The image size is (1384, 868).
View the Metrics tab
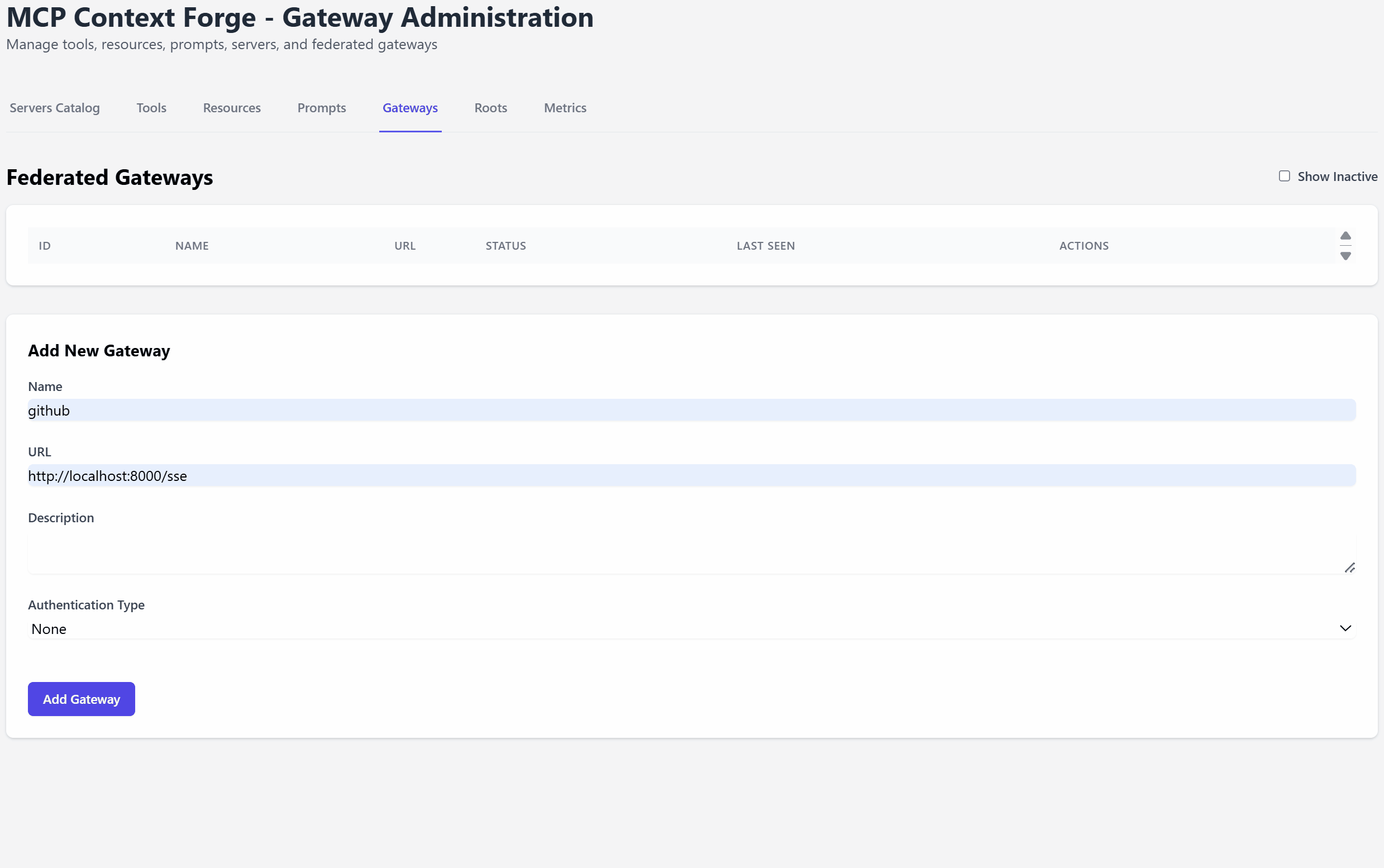(x=565, y=108)
